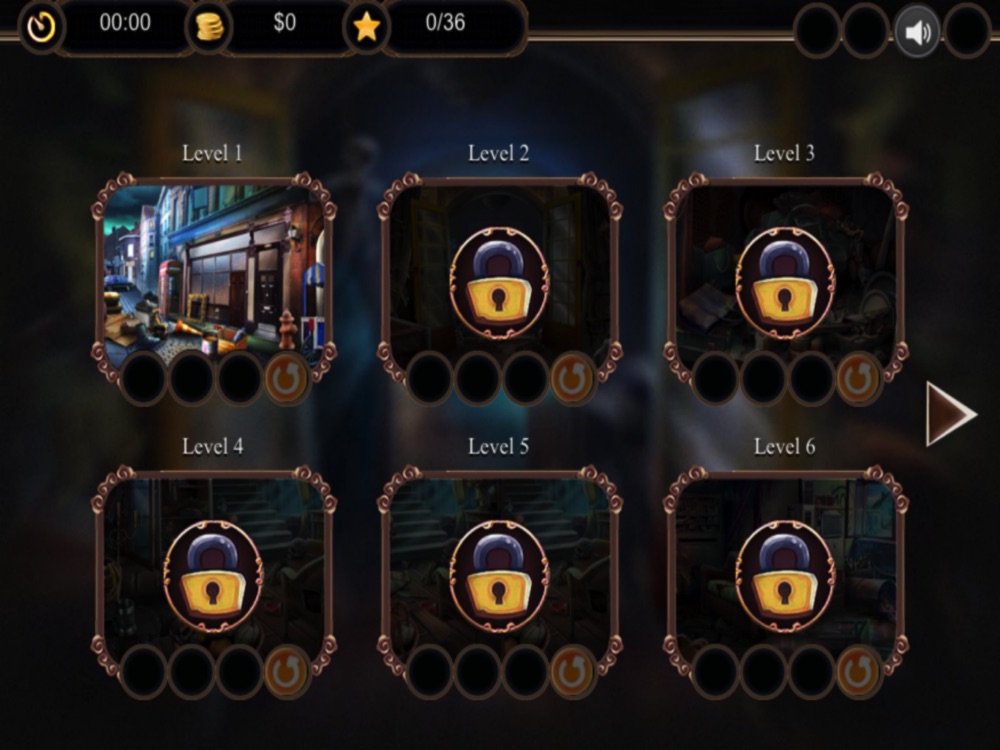Click orange restart button under Level 2
Image resolution: width=1000 pixels, height=750 pixels.
(x=572, y=378)
